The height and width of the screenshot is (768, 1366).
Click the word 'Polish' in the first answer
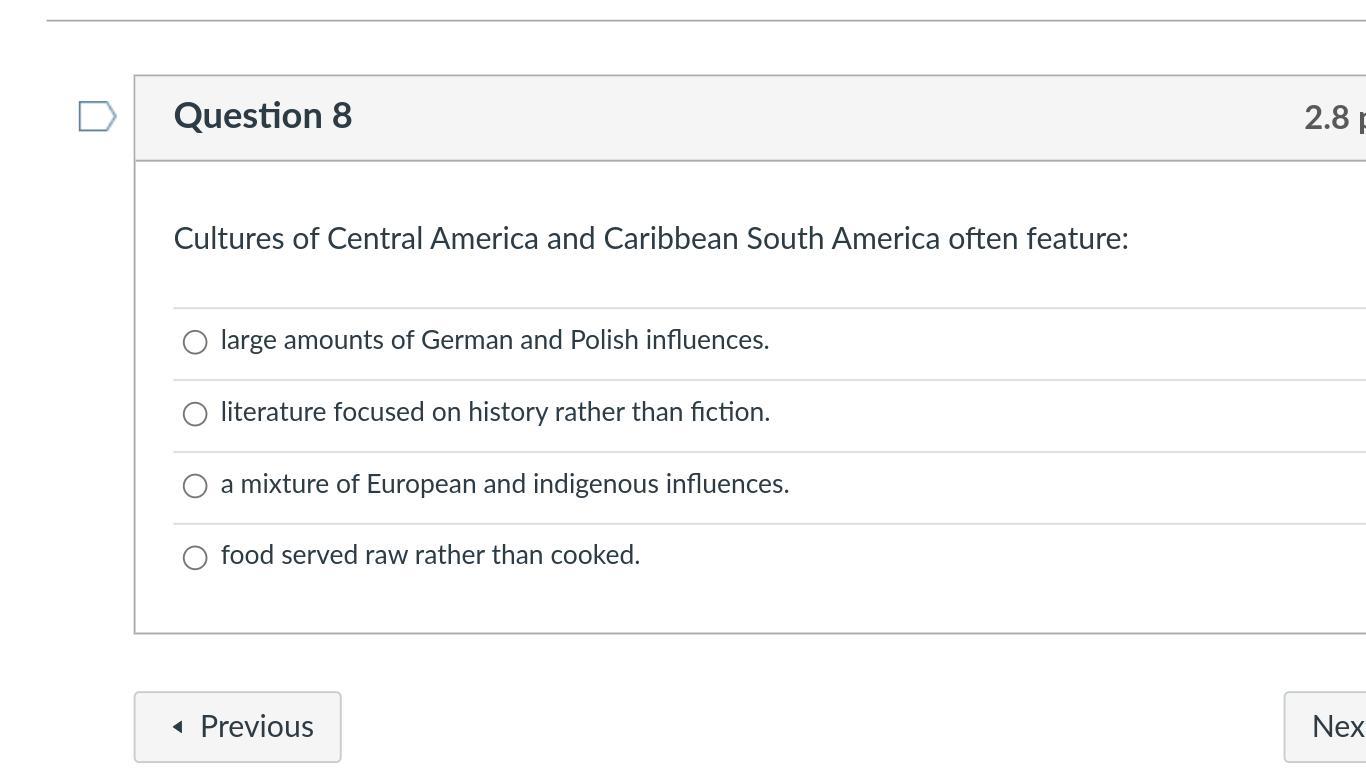604,340
